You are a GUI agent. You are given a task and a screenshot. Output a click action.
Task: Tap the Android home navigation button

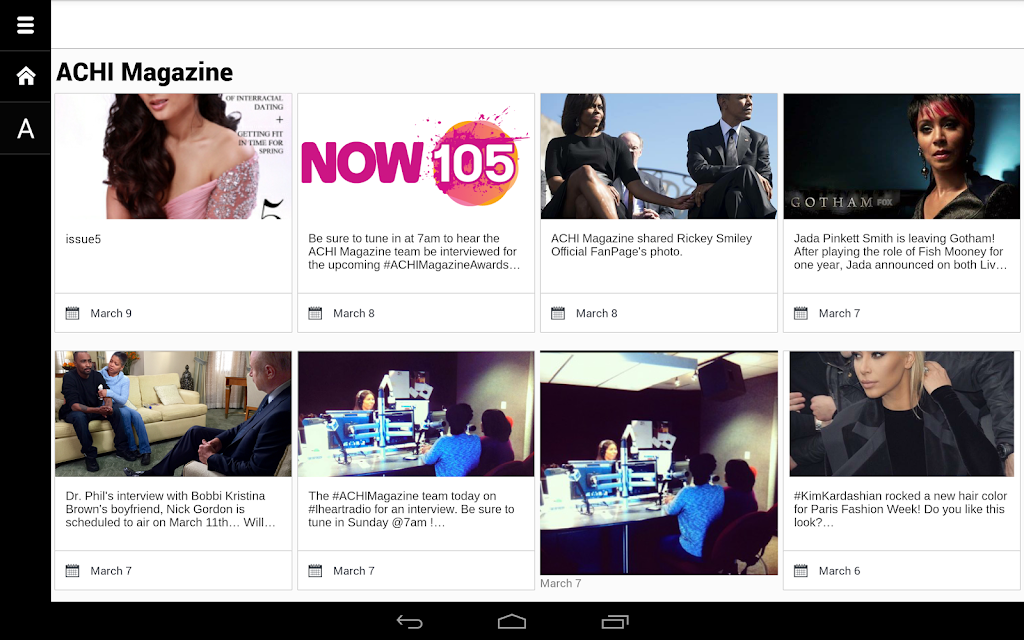pos(512,622)
